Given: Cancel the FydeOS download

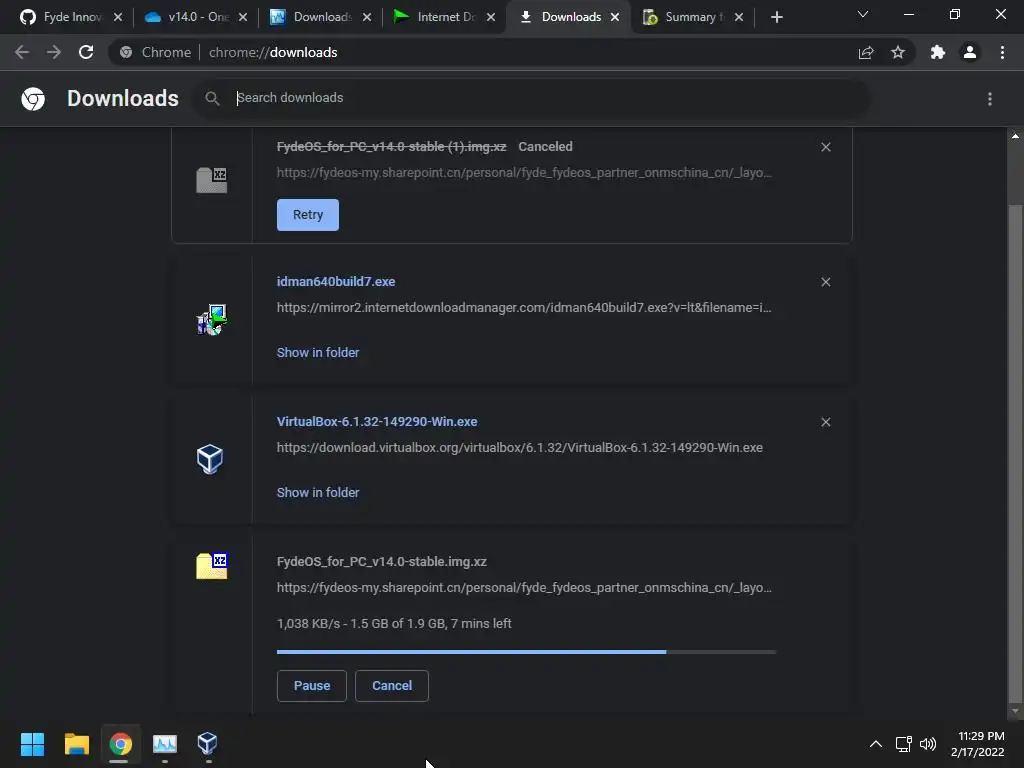Looking at the screenshot, I should 392,686.
